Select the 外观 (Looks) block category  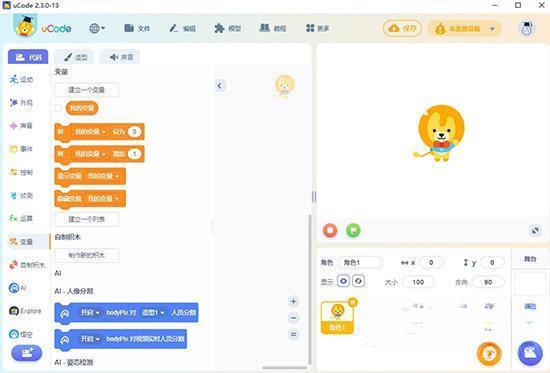tap(22, 103)
